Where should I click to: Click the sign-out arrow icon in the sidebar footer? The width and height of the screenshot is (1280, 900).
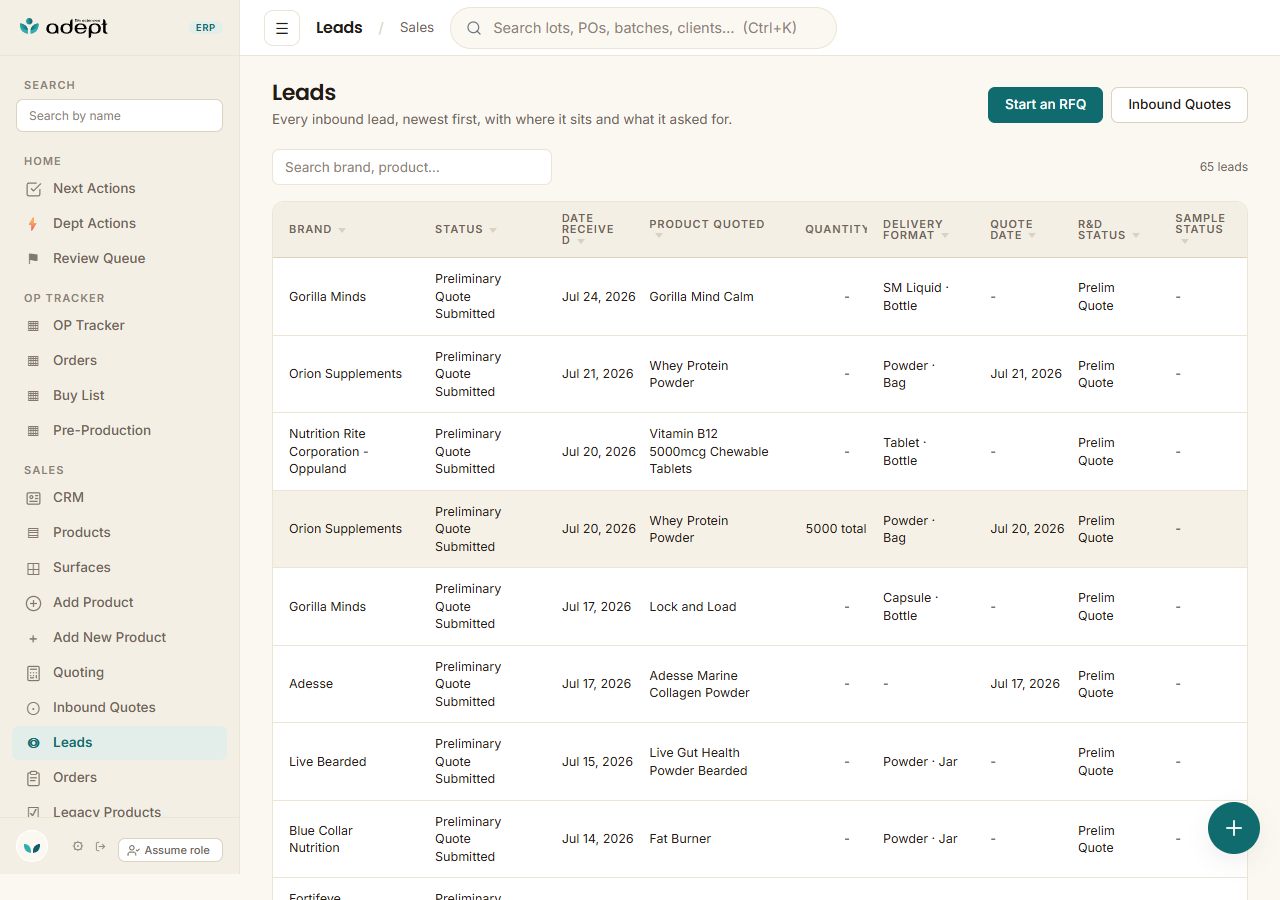click(x=100, y=846)
